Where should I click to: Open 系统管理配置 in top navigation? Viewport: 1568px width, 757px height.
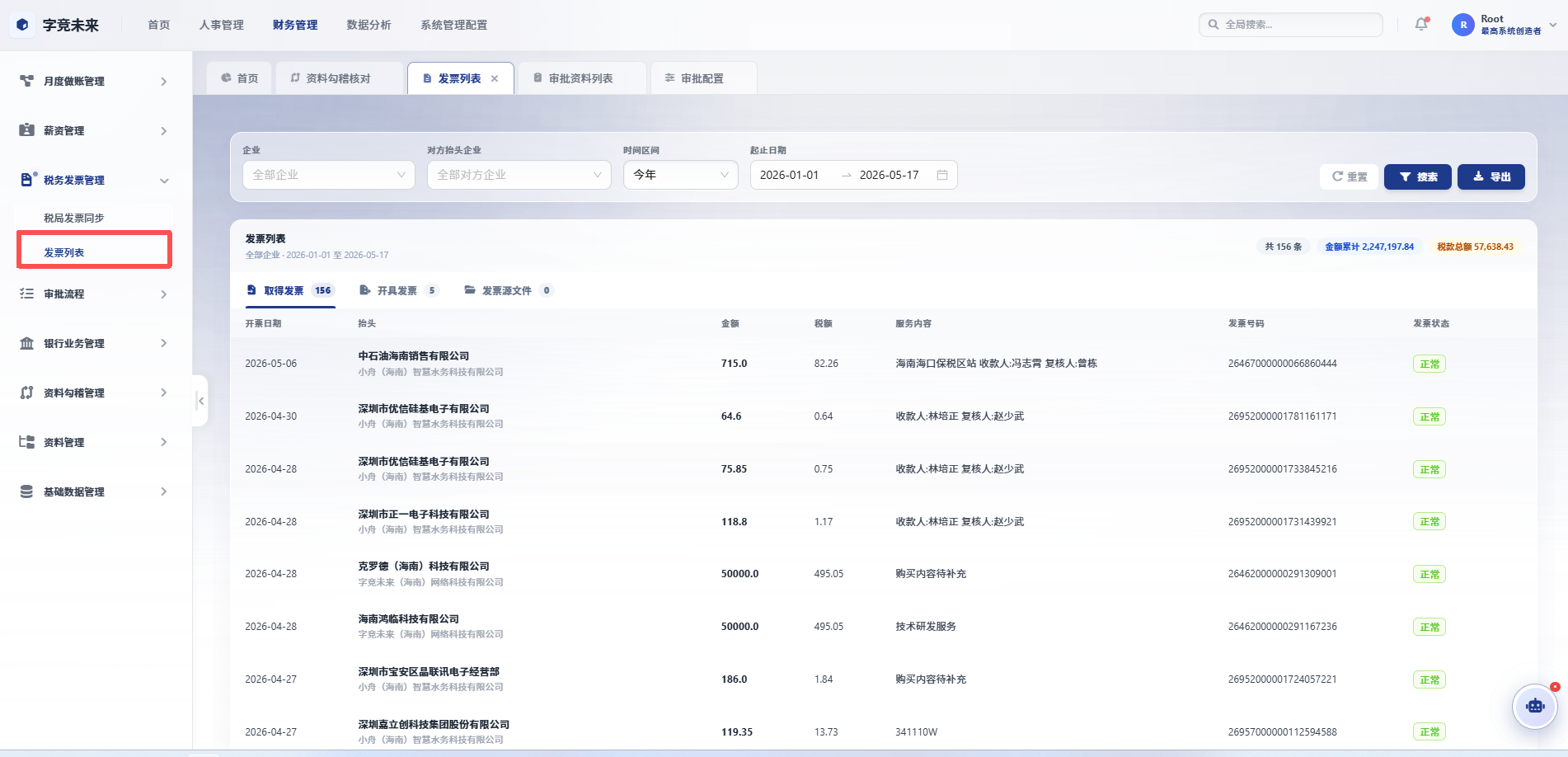[x=454, y=25]
